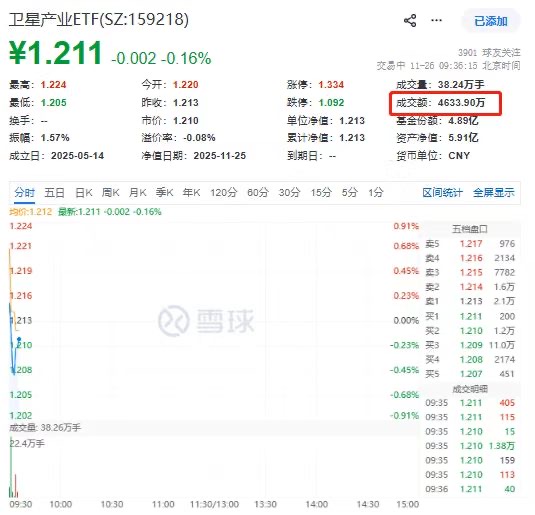Screen dimensions: 535x515
Task: Click the 卖1 order row at 1.213
Action: [x=470, y=301]
